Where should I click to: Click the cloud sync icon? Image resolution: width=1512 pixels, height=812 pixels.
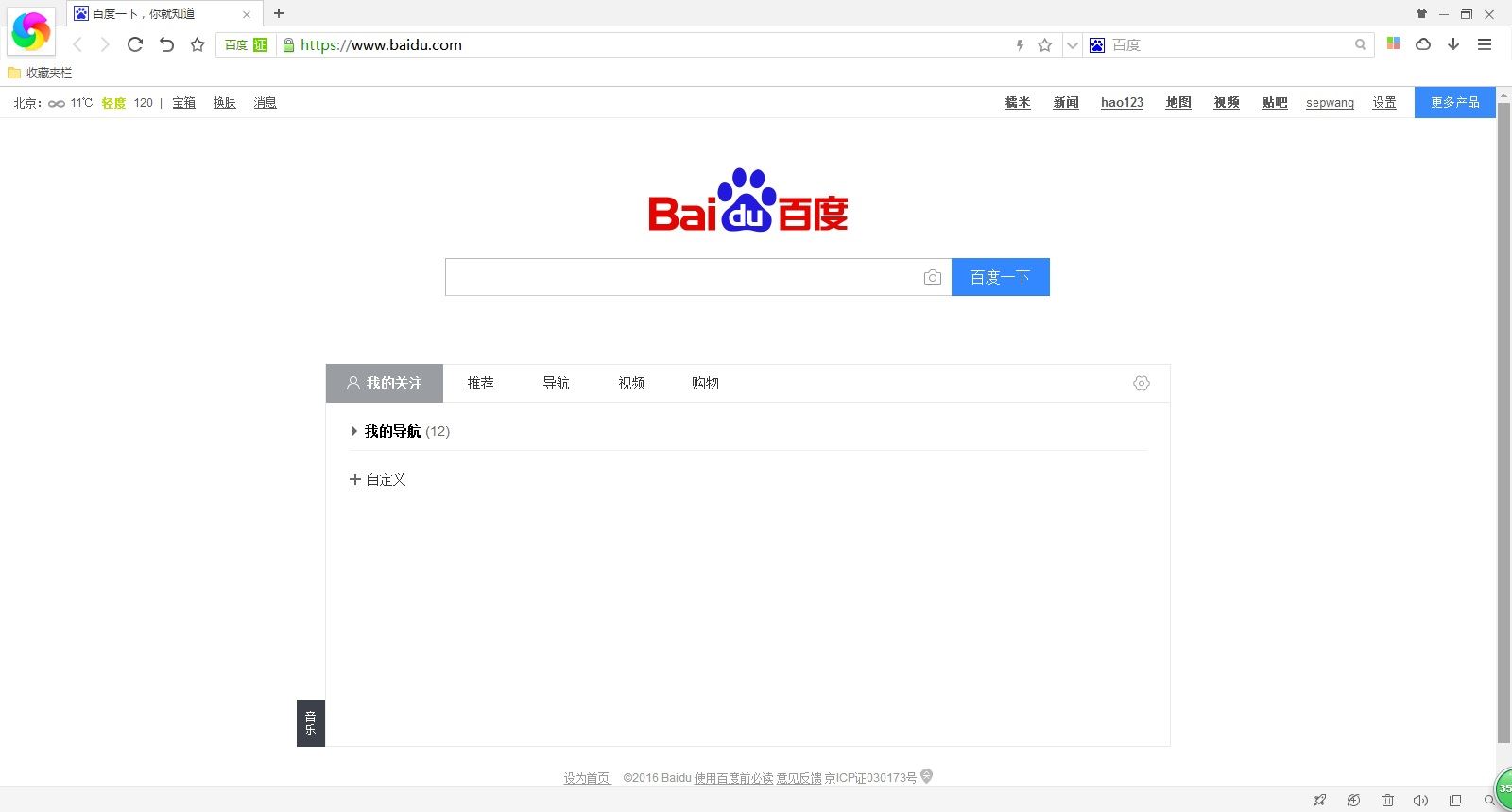pos(1423,44)
